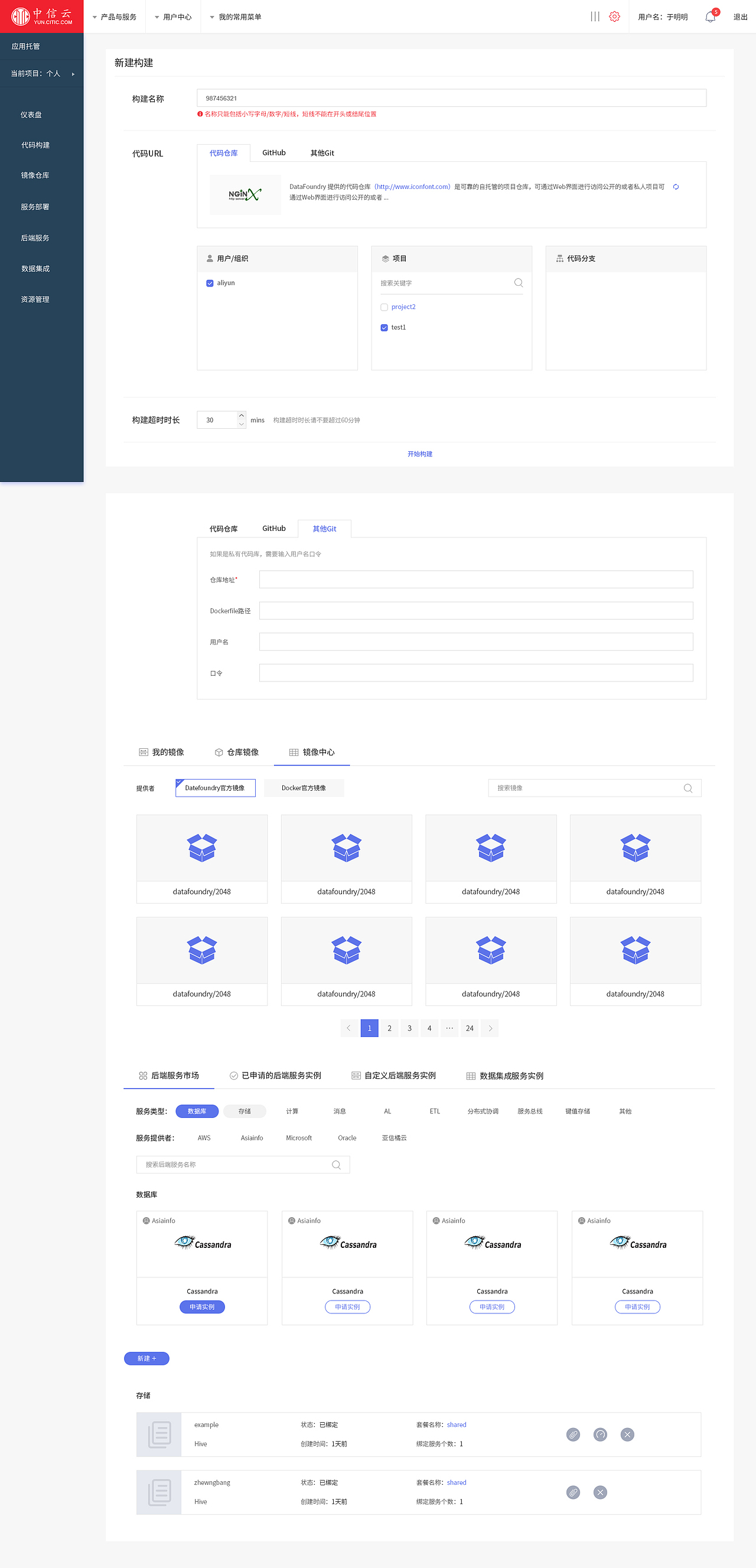Image resolution: width=756 pixels, height=1568 pixels.
Task: Click the 用户/组织 person icon header
Action: pos(210,259)
